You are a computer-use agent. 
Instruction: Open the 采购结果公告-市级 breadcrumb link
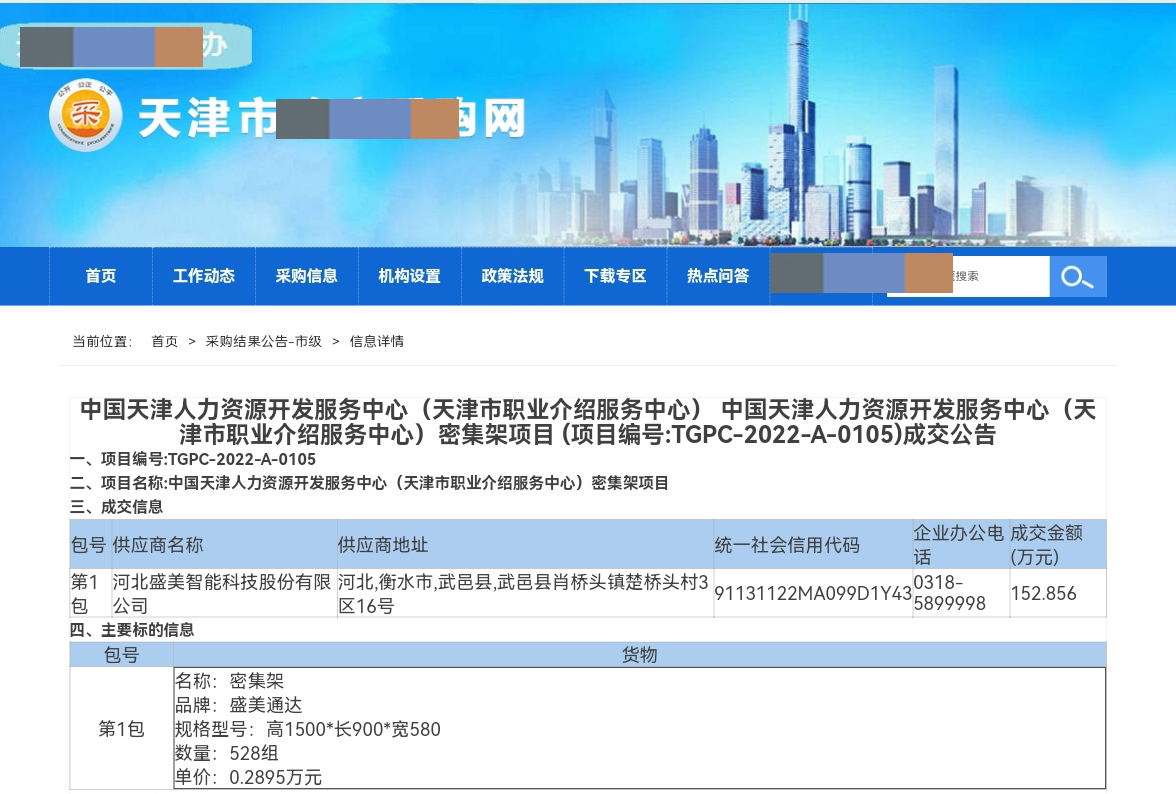coord(264,341)
